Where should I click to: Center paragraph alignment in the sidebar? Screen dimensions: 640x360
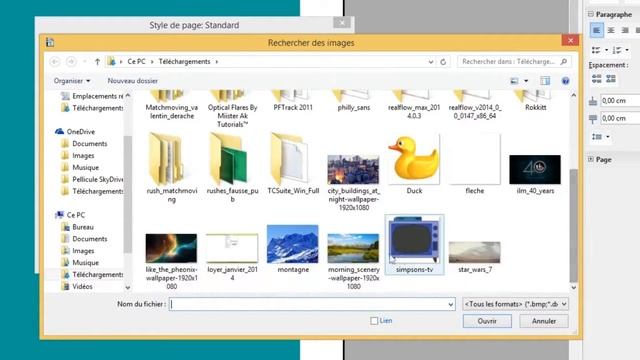(x=611, y=31)
